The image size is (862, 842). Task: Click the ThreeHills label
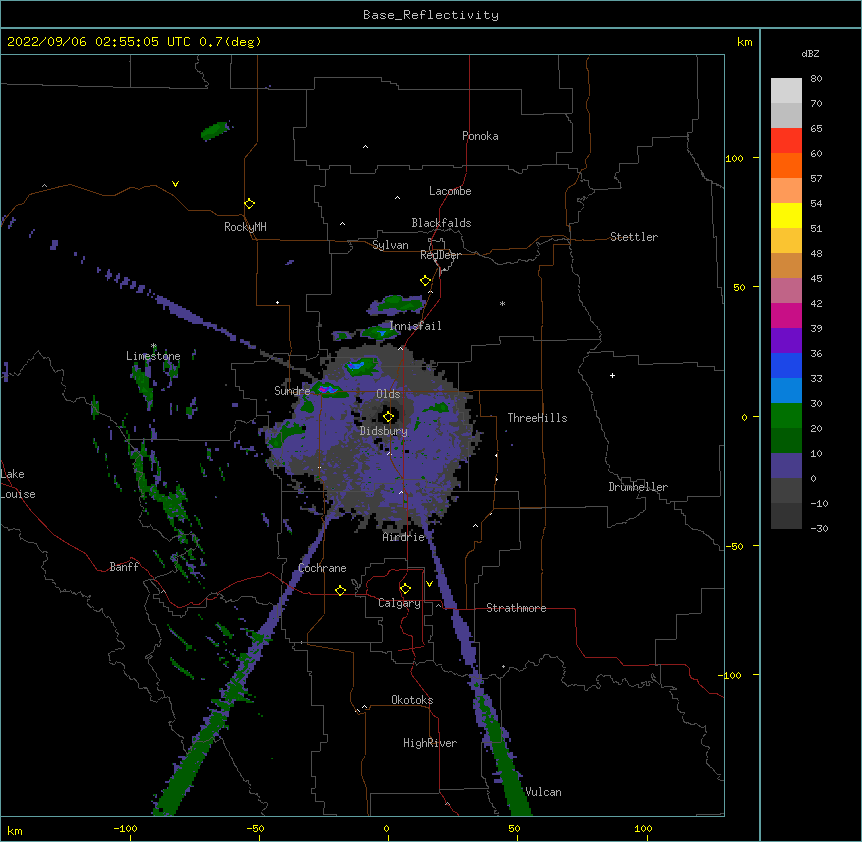click(537, 418)
